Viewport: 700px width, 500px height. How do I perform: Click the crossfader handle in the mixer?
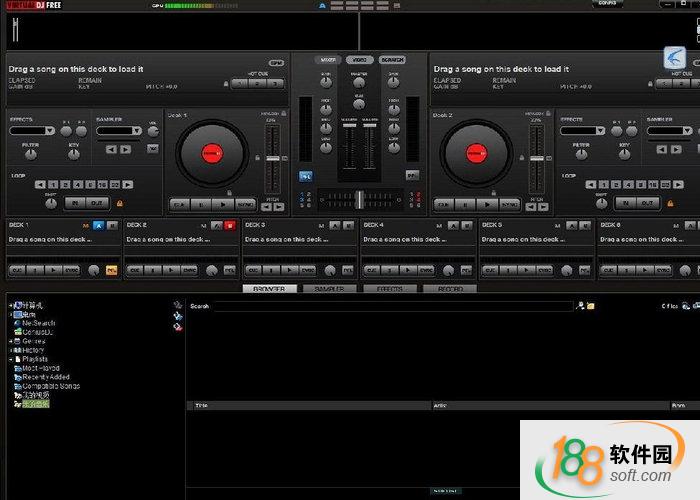tap(358, 199)
